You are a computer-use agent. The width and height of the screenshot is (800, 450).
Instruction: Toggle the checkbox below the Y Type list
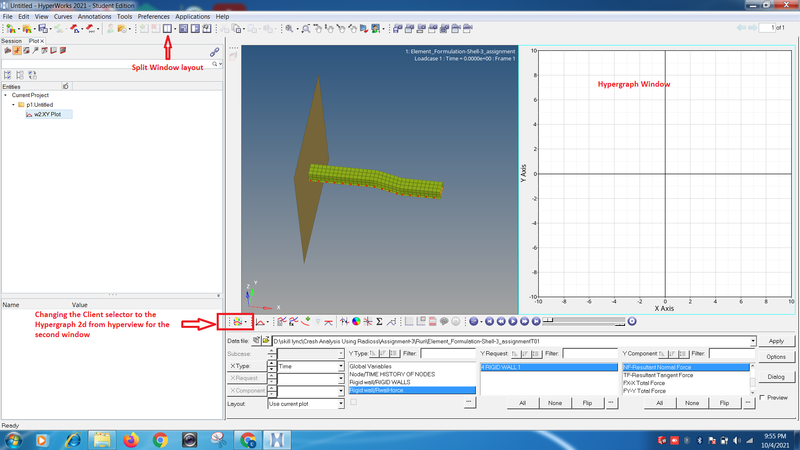pos(354,403)
